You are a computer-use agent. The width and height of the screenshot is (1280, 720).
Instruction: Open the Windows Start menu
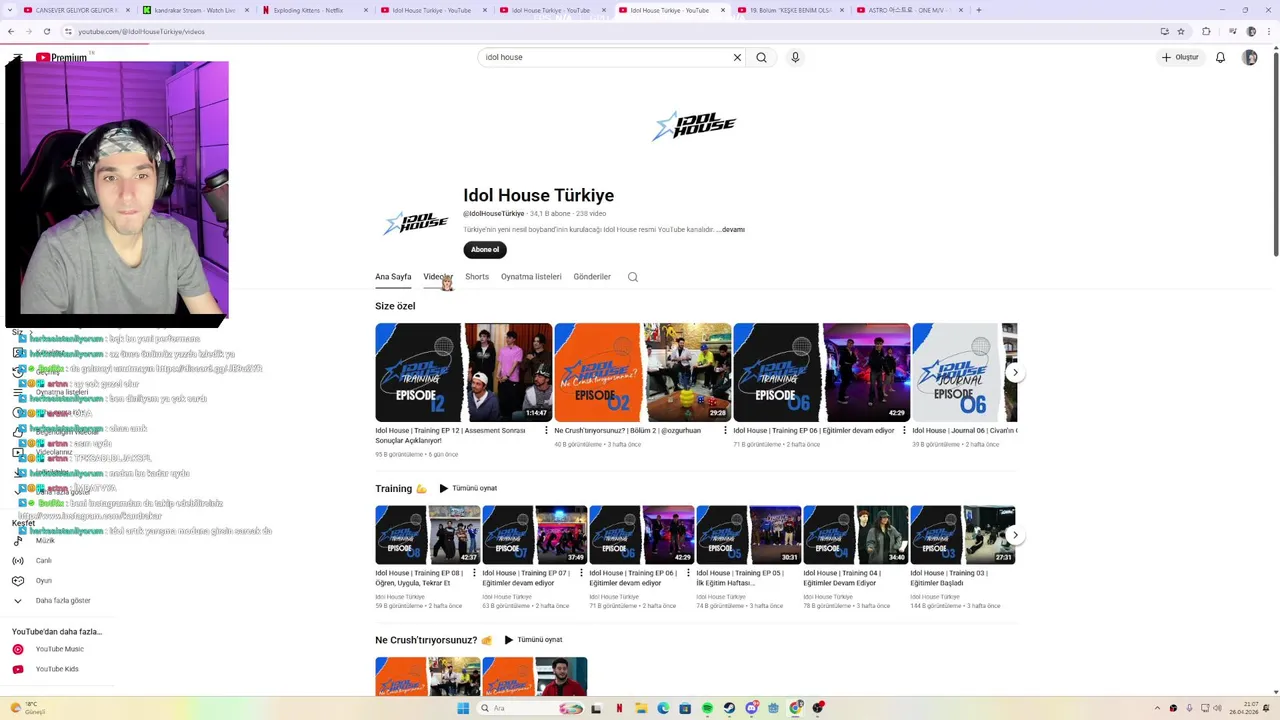(463, 708)
